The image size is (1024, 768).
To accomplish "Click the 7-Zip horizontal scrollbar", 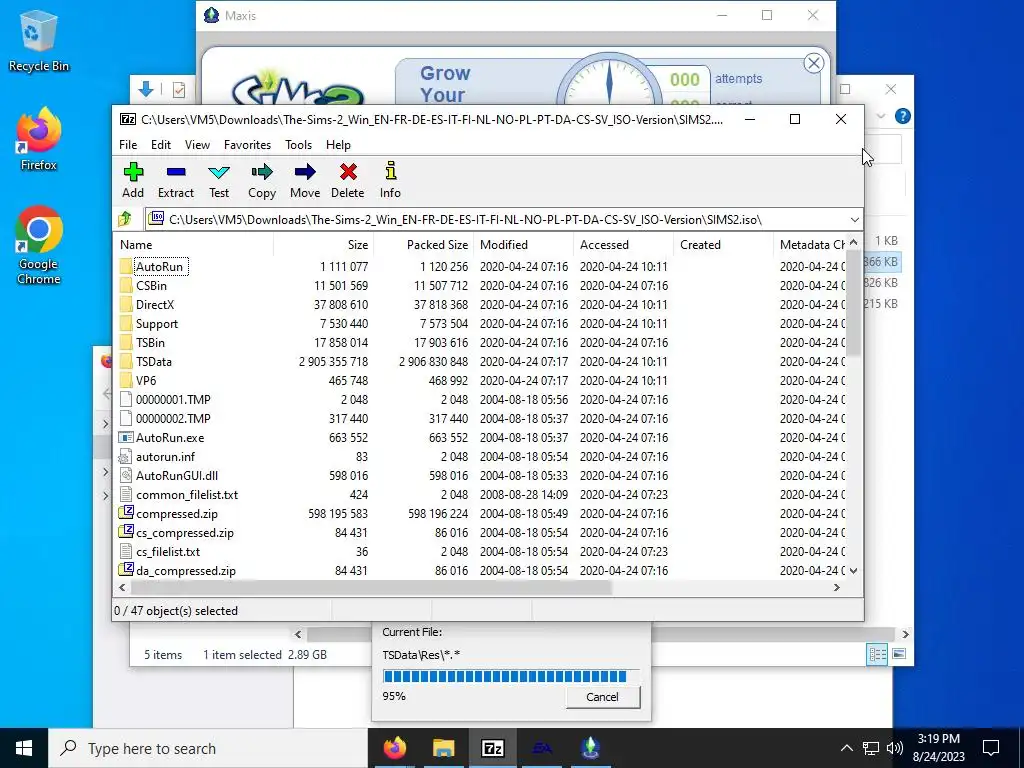I will 372,588.
